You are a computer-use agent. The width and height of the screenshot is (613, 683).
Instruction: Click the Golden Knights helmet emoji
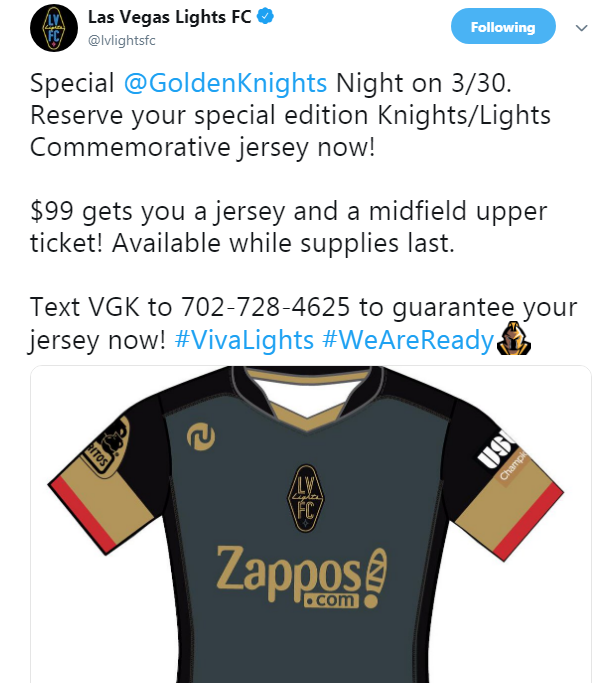514,338
